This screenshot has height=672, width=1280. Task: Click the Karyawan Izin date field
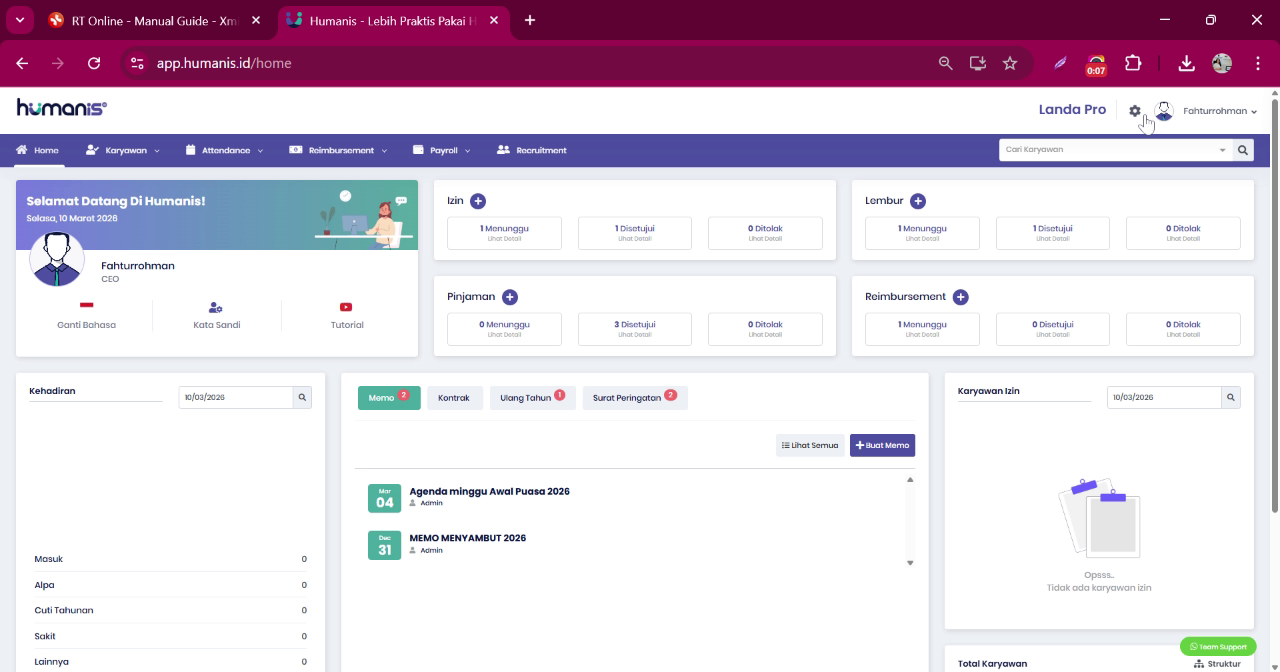point(1164,397)
